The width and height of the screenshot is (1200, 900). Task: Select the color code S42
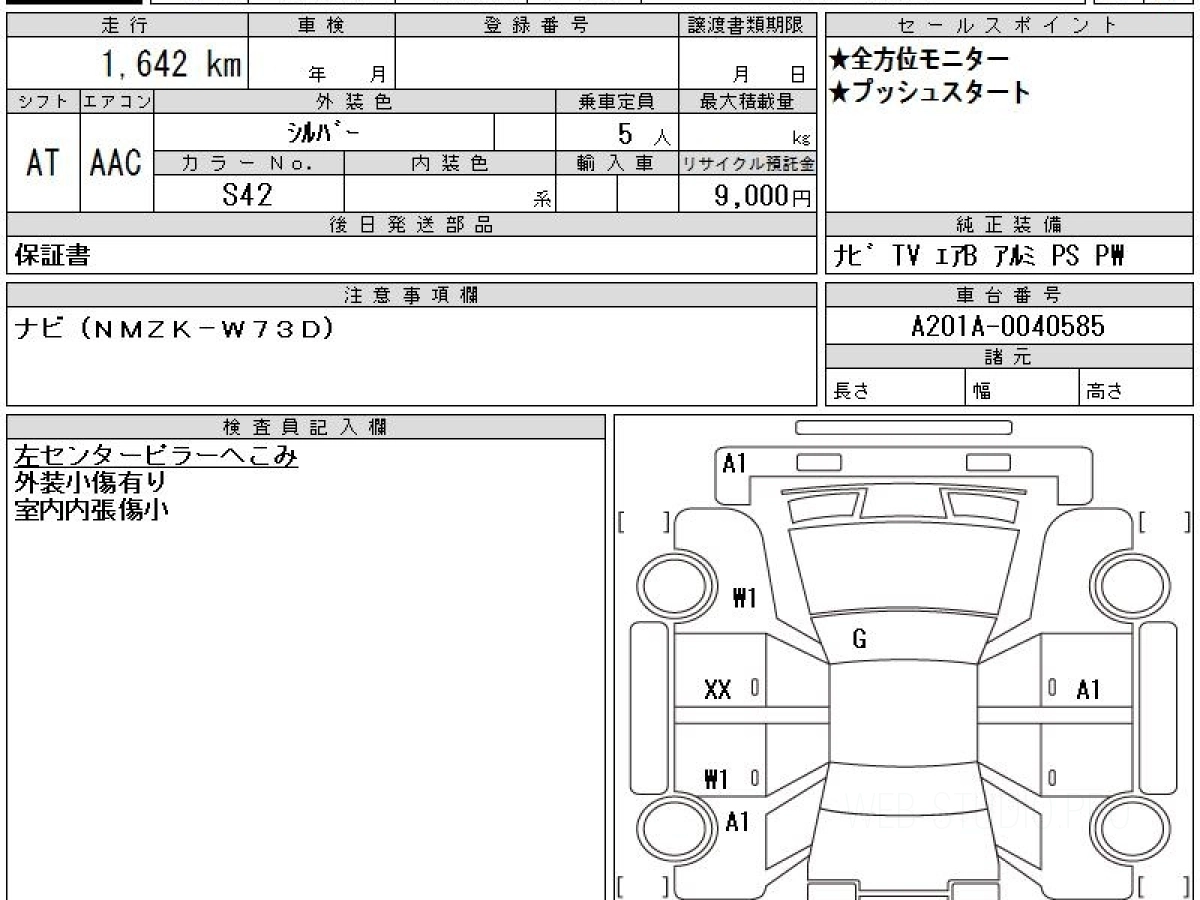tap(247, 195)
